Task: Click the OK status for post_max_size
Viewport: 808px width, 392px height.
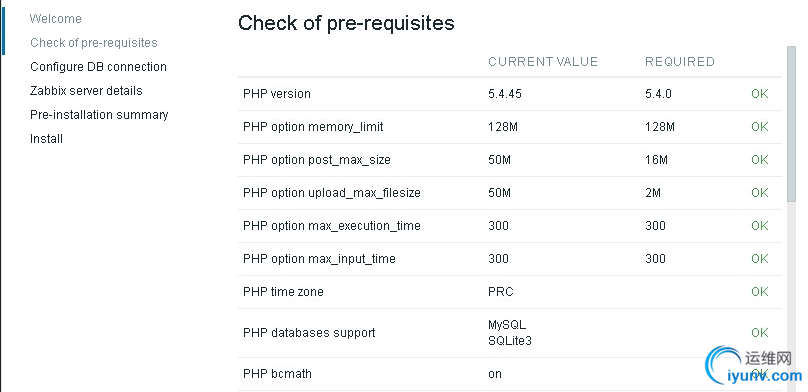Action: (x=760, y=160)
